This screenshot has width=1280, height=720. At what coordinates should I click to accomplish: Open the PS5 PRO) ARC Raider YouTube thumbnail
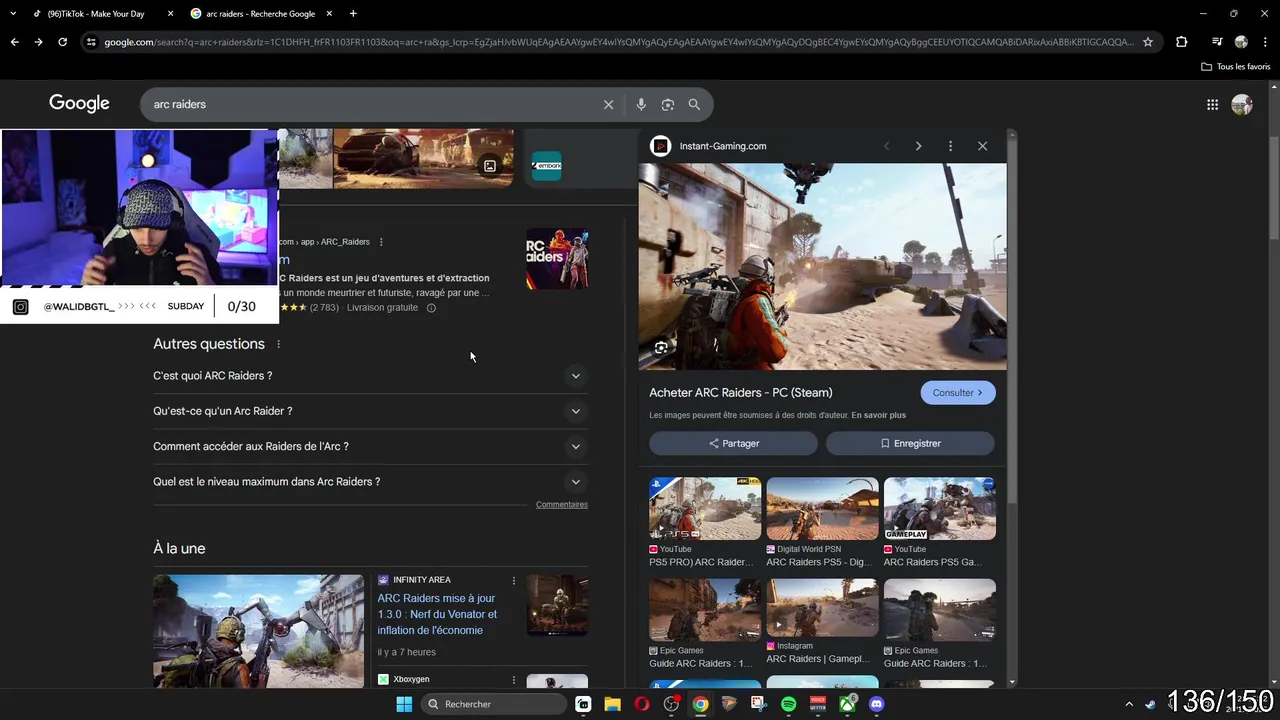pyautogui.click(x=705, y=509)
